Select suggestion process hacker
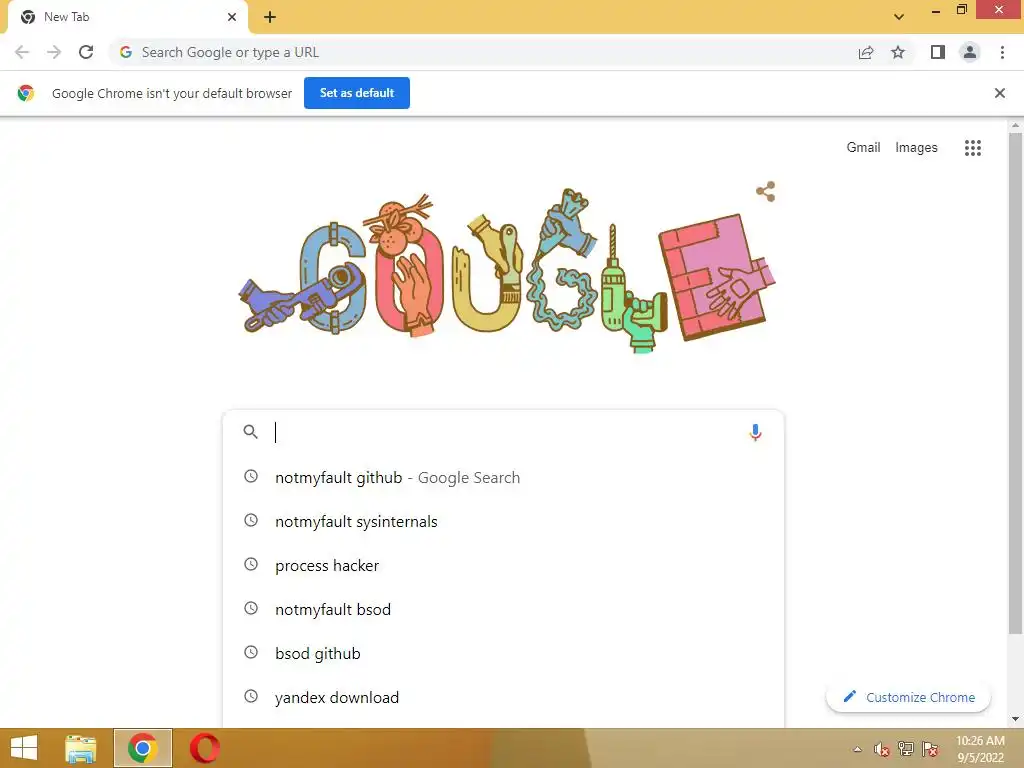The height and width of the screenshot is (768, 1024). click(503, 566)
